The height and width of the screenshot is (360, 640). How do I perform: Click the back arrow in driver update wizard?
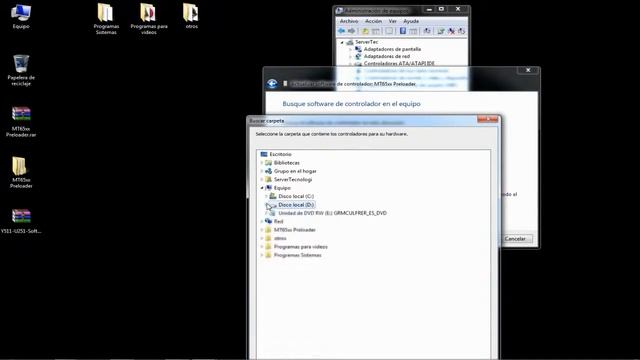pyautogui.click(x=272, y=84)
